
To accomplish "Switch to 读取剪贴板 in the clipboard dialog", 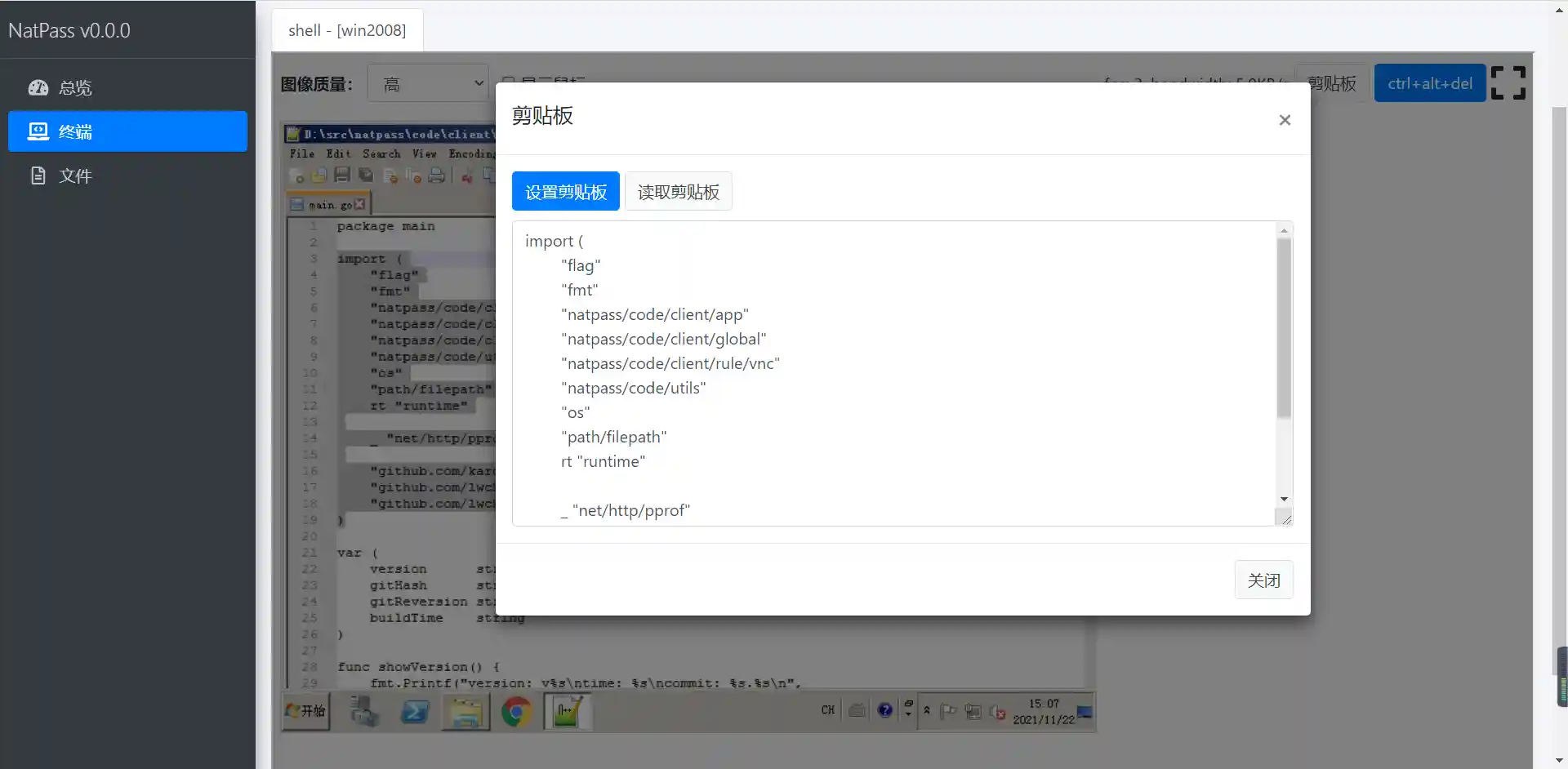I will coord(678,191).
